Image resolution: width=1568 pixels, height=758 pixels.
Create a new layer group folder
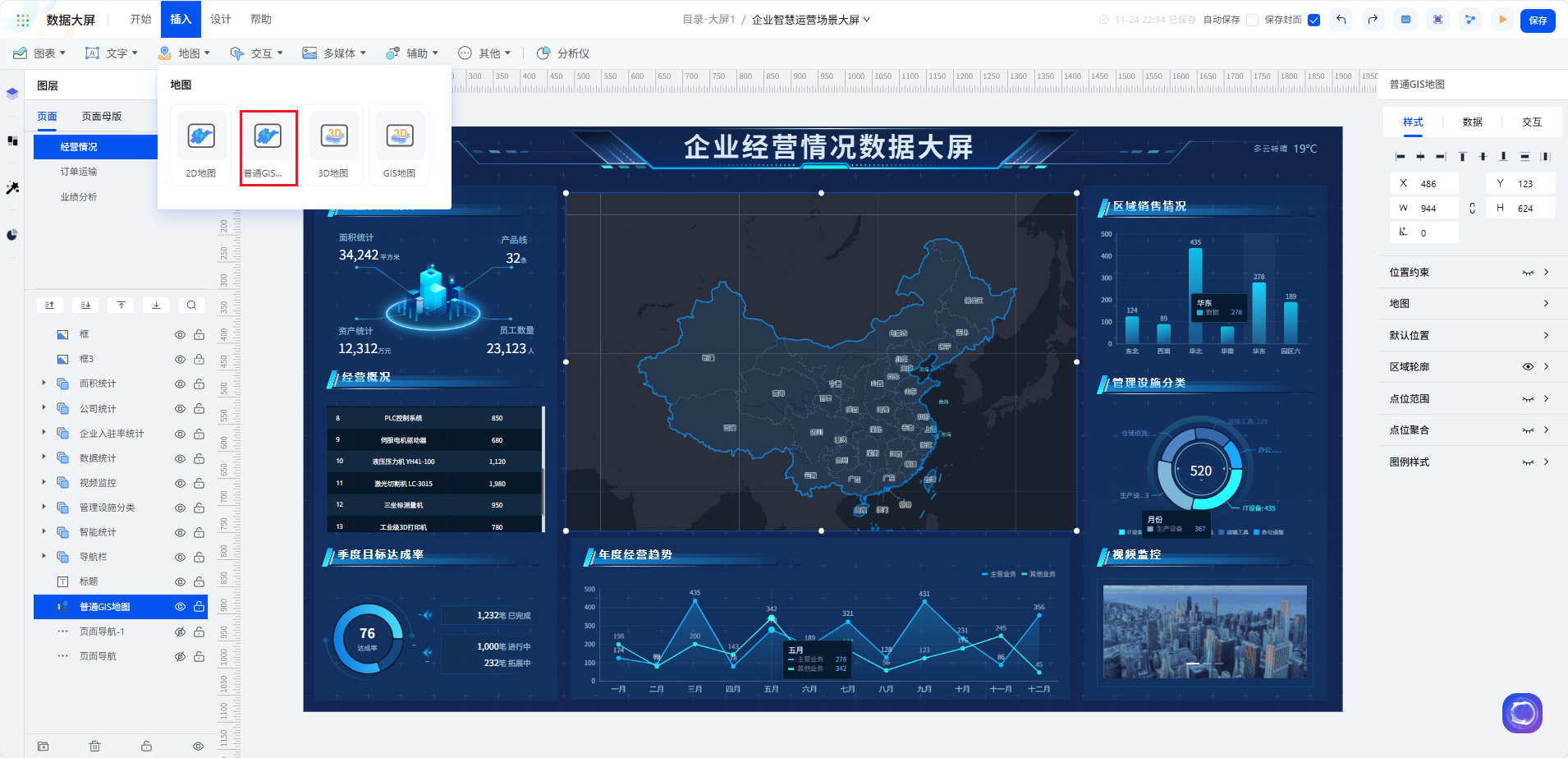click(44, 747)
